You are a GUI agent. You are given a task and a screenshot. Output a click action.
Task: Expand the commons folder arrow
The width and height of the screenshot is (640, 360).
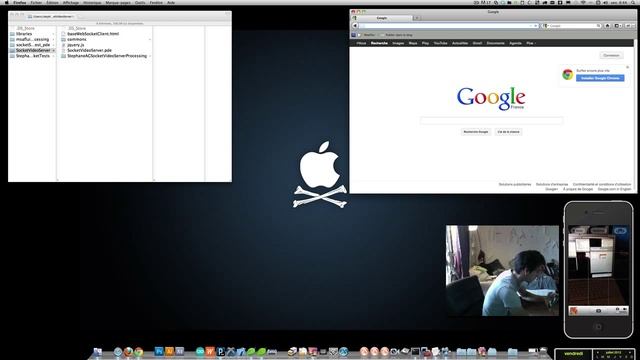150,40
